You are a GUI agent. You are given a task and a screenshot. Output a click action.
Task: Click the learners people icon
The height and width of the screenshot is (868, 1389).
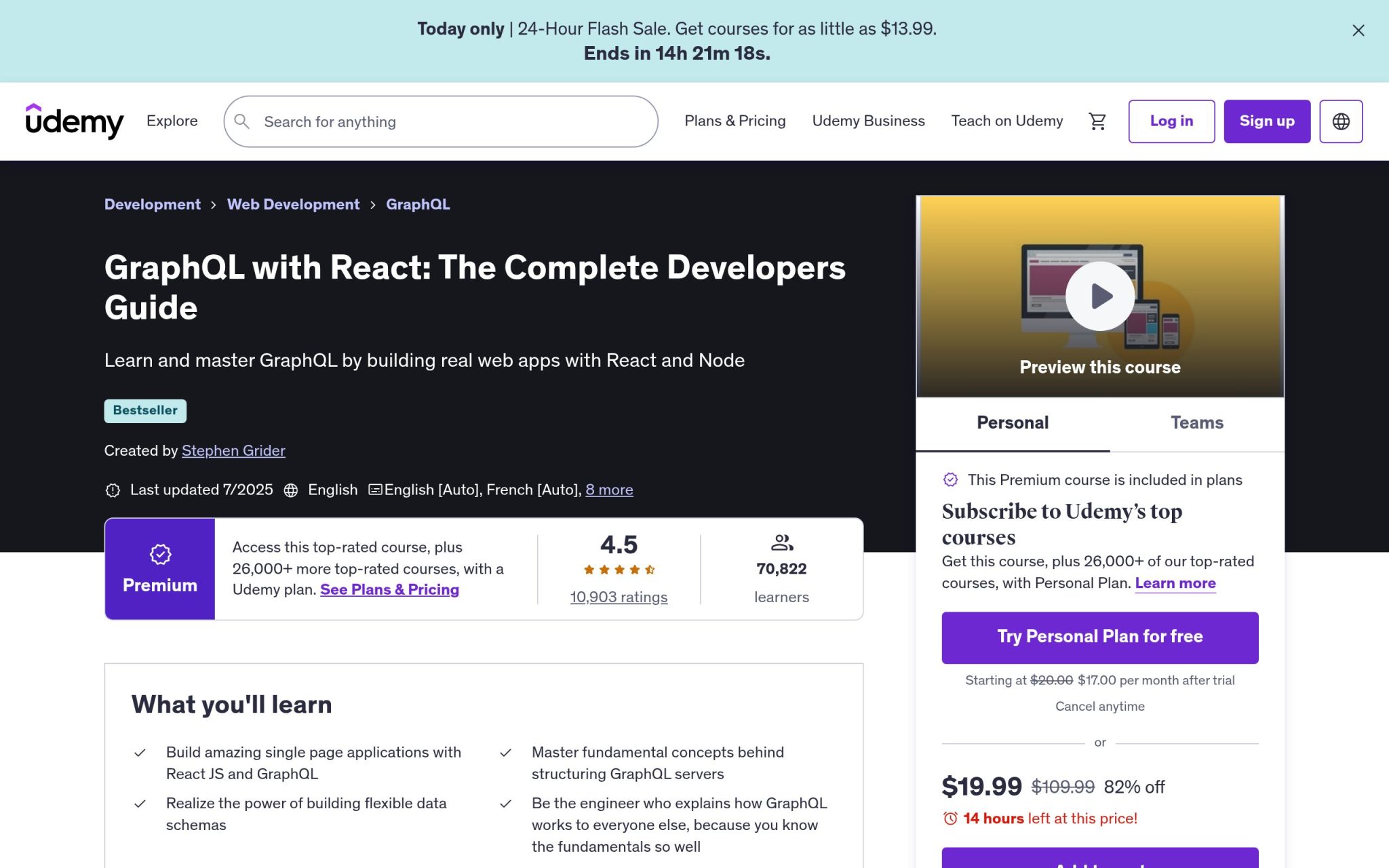[782, 542]
